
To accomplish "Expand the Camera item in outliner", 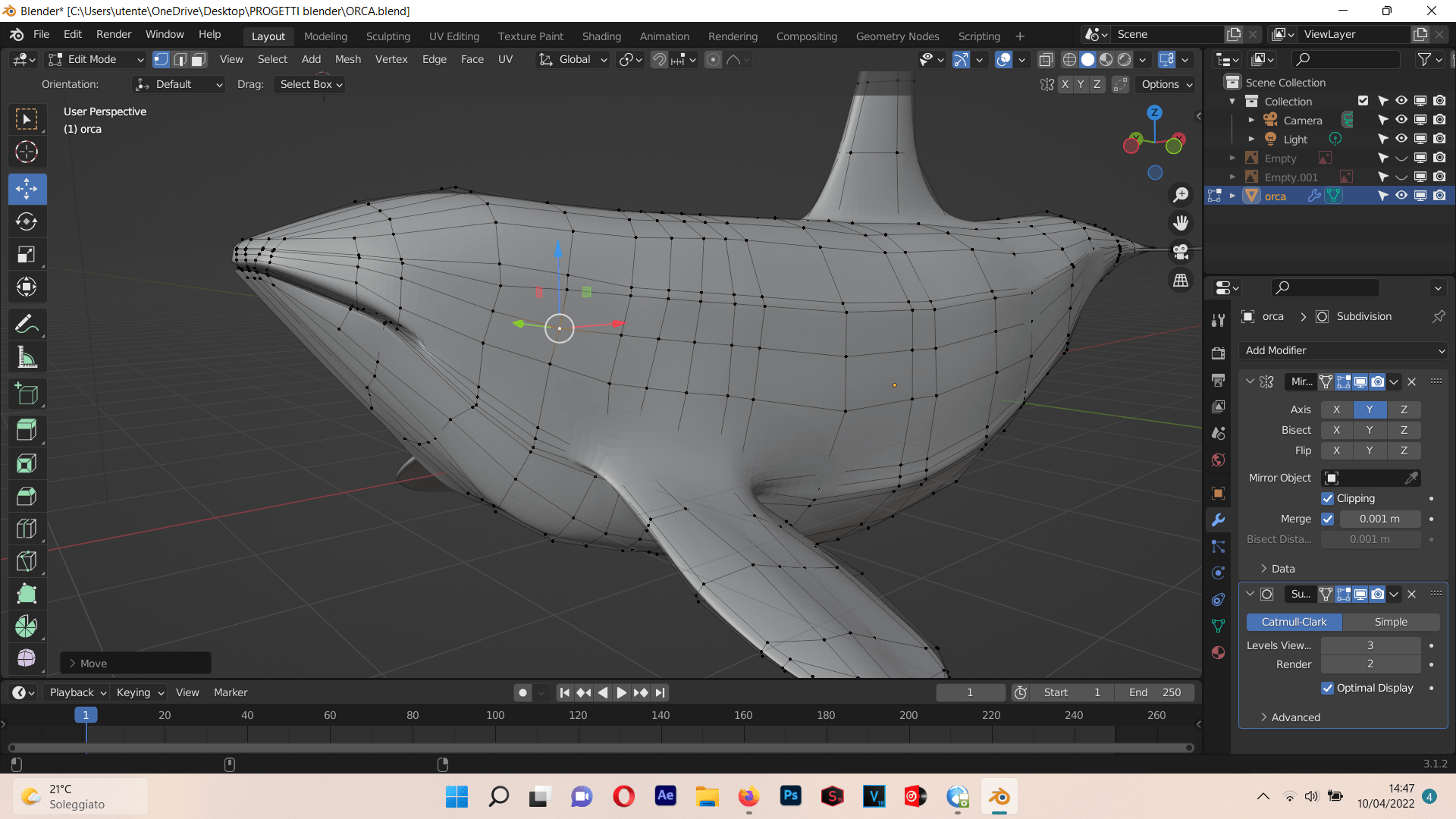I will 1251,120.
